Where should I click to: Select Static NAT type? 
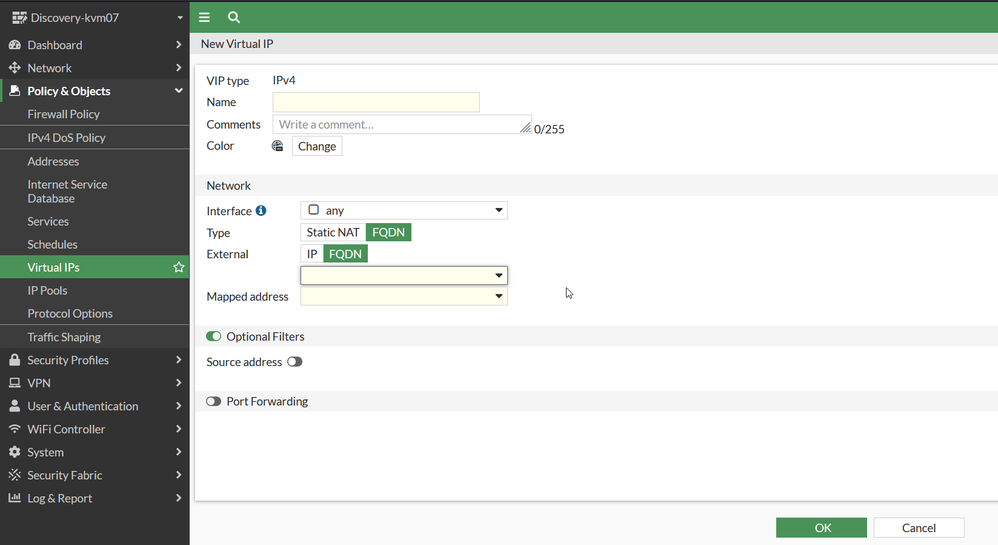coord(333,232)
